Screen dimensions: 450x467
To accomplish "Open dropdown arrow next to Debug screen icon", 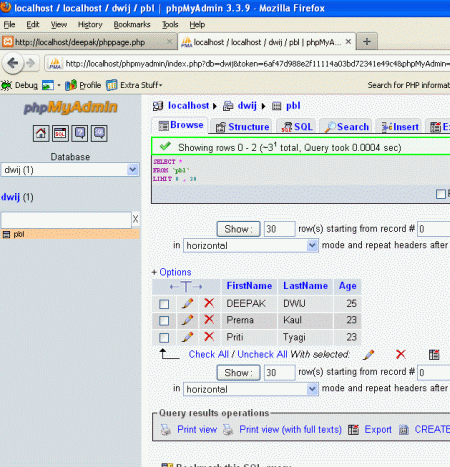I will click(x=59, y=85).
